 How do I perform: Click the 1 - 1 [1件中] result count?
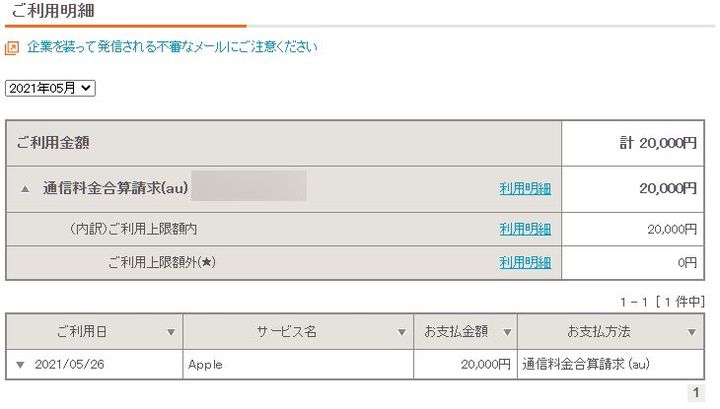[x=661, y=300]
